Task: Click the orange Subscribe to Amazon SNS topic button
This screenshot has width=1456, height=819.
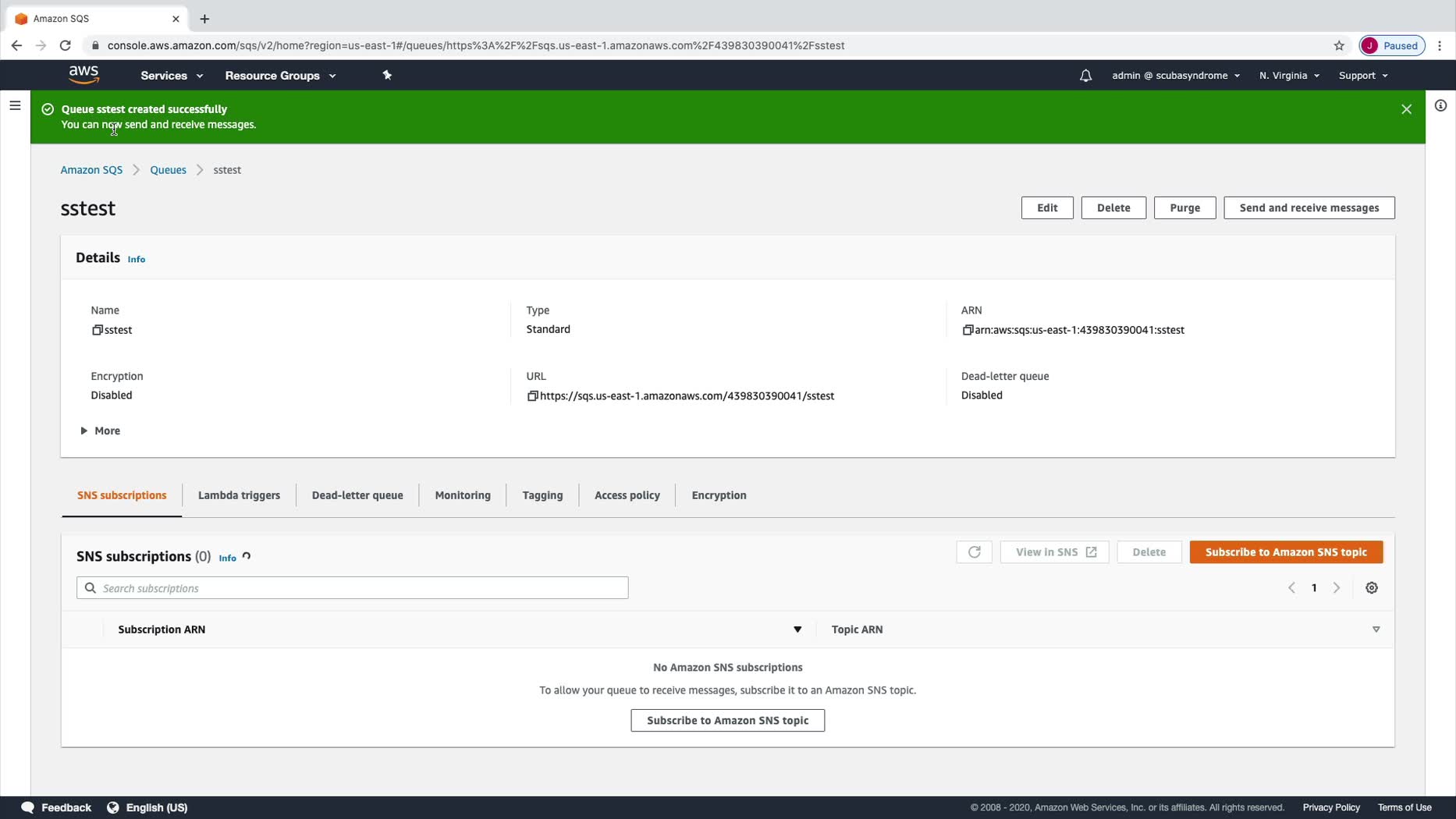Action: pyautogui.click(x=1286, y=552)
